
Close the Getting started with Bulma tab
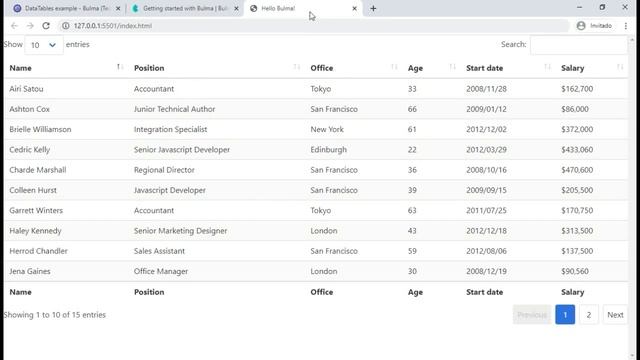point(236,8)
